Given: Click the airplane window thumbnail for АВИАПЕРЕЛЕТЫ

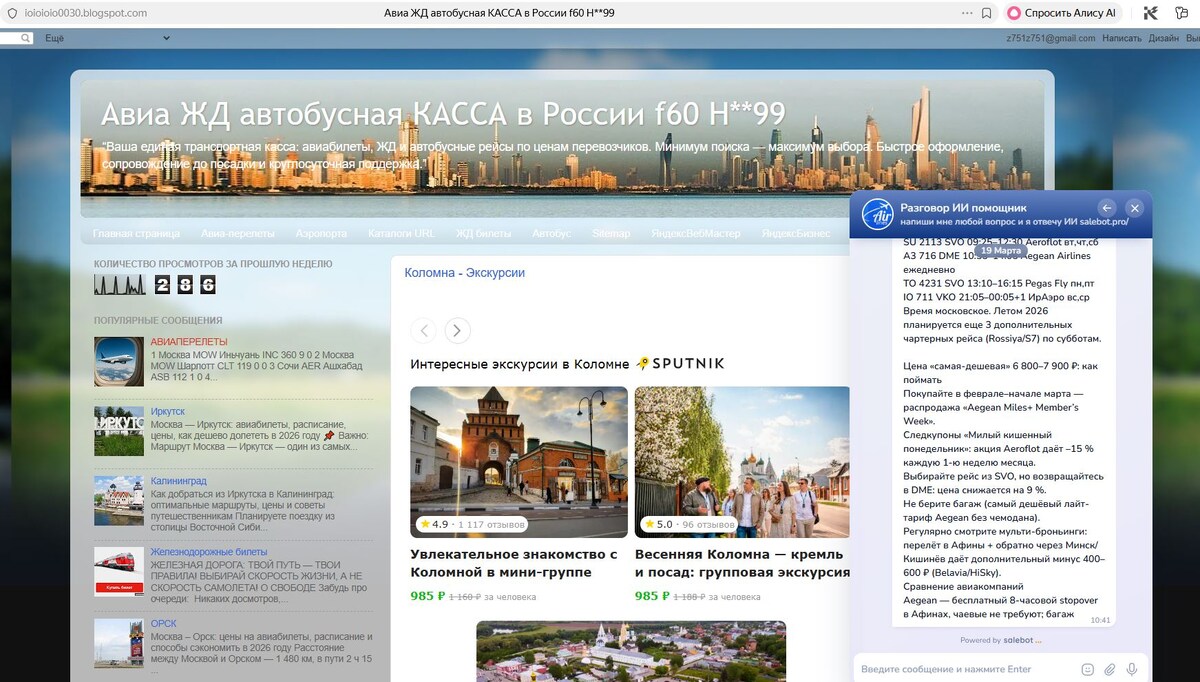Looking at the screenshot, I should click(119, 362).
